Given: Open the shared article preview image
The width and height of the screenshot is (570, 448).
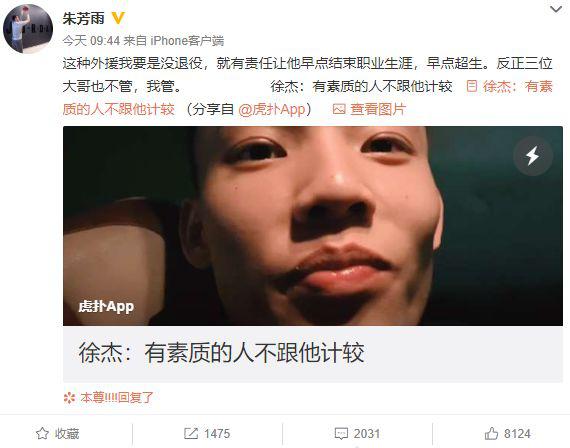Looking at the screenshot, I should point(313,226).
